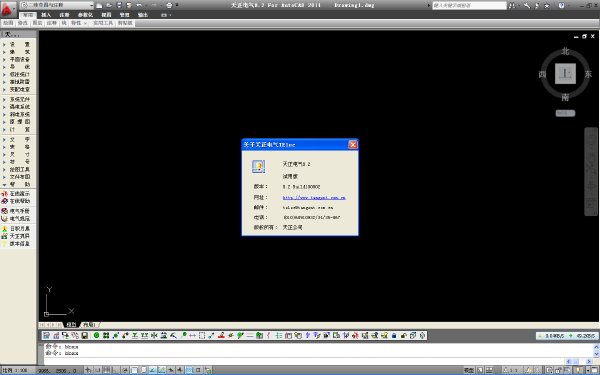Click the blue padlock icon in lower toolbar
600x375 pixels.
[394, 336]
